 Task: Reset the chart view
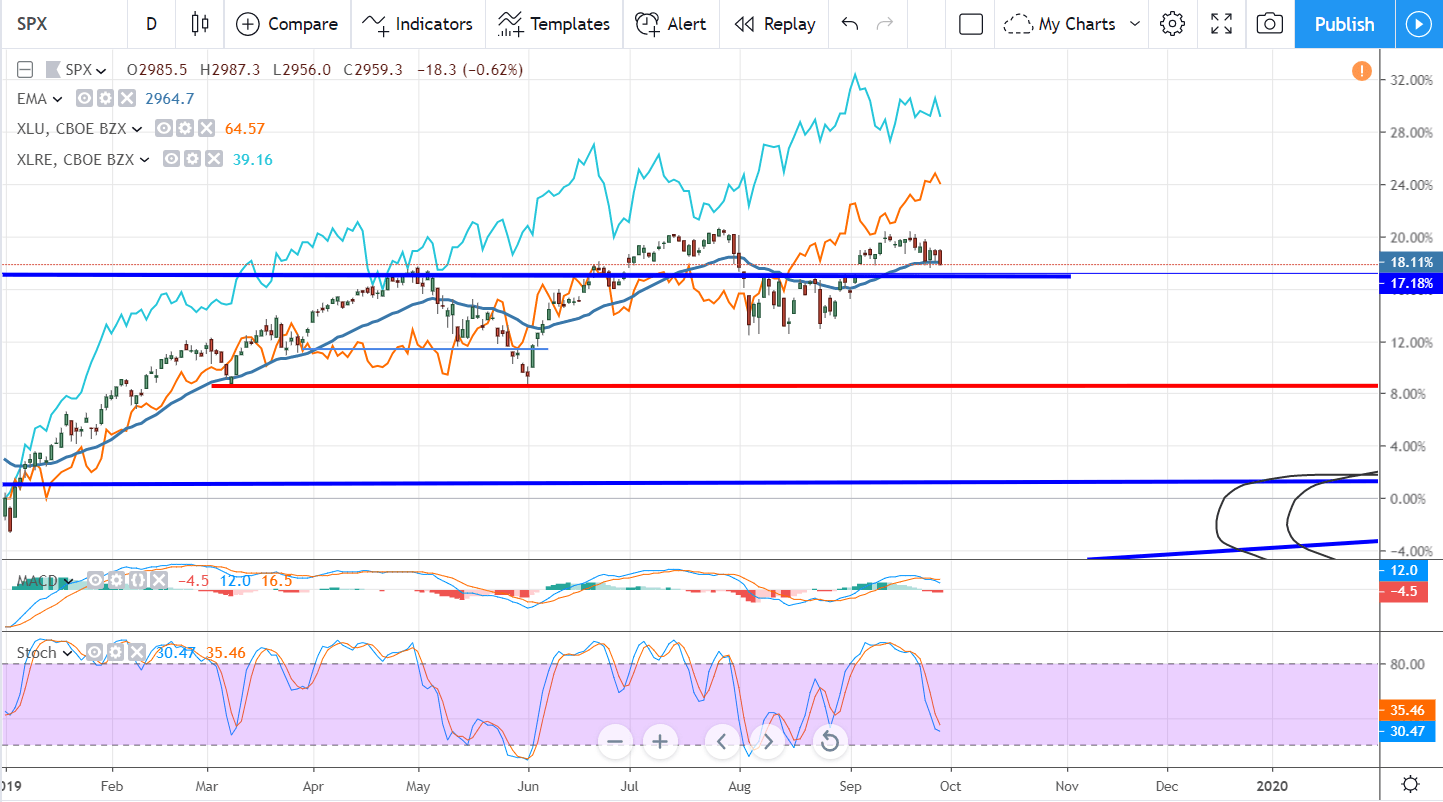click(829, 742)
